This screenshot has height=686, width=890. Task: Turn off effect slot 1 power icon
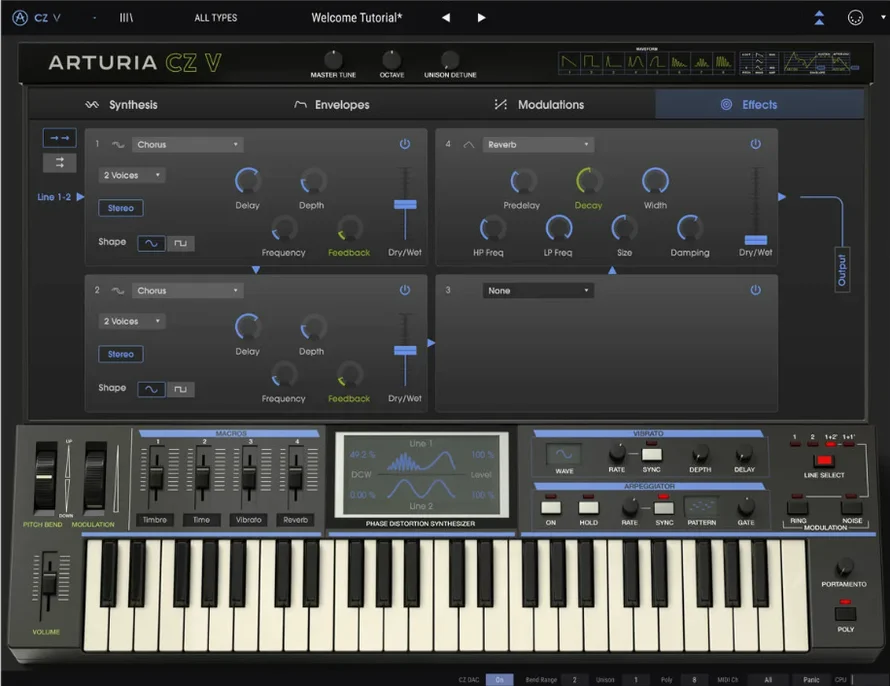(x=405, y=144)
